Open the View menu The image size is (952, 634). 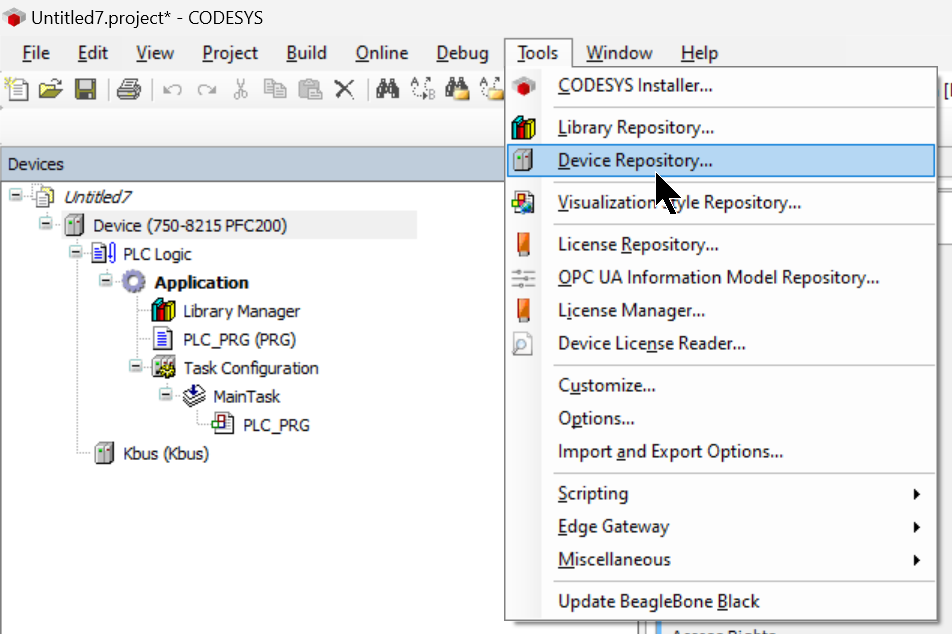(155, 53)
